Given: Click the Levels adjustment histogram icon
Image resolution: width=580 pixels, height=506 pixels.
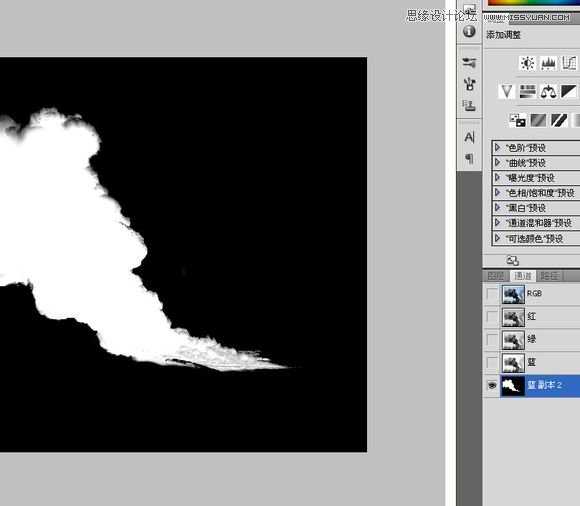Looking at the screenshot, I should [549, 63].
